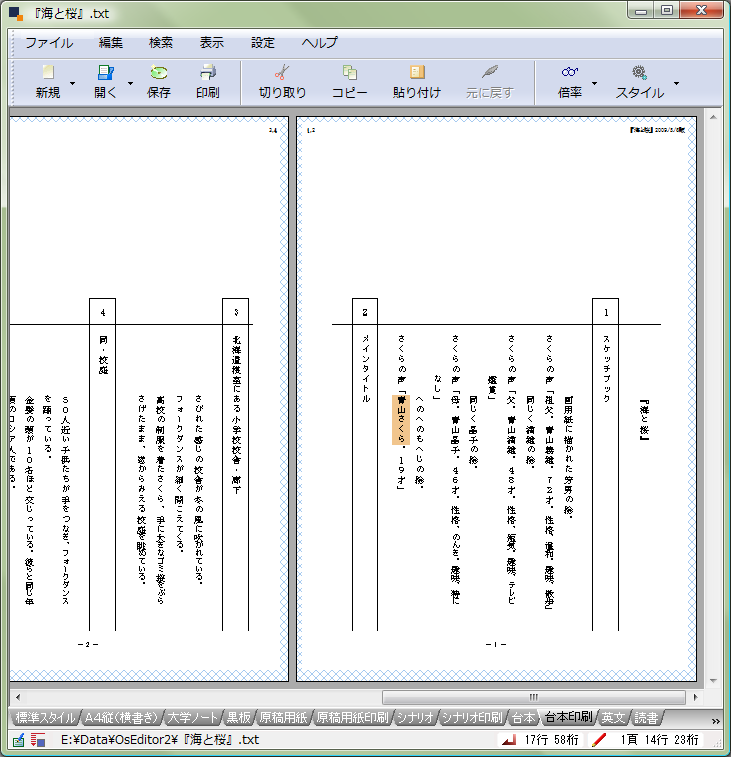Click the 1頁 14行 23桁 status entry
The image size is (731, 757).
click(659, 740)
